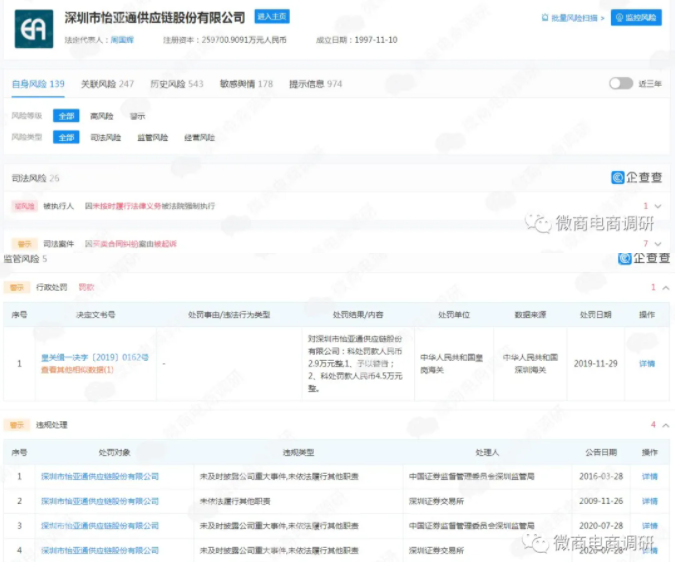675x562 pixels.
Task: Switch to 提示信息 974 tab
Action: click(x=316, y=84)
